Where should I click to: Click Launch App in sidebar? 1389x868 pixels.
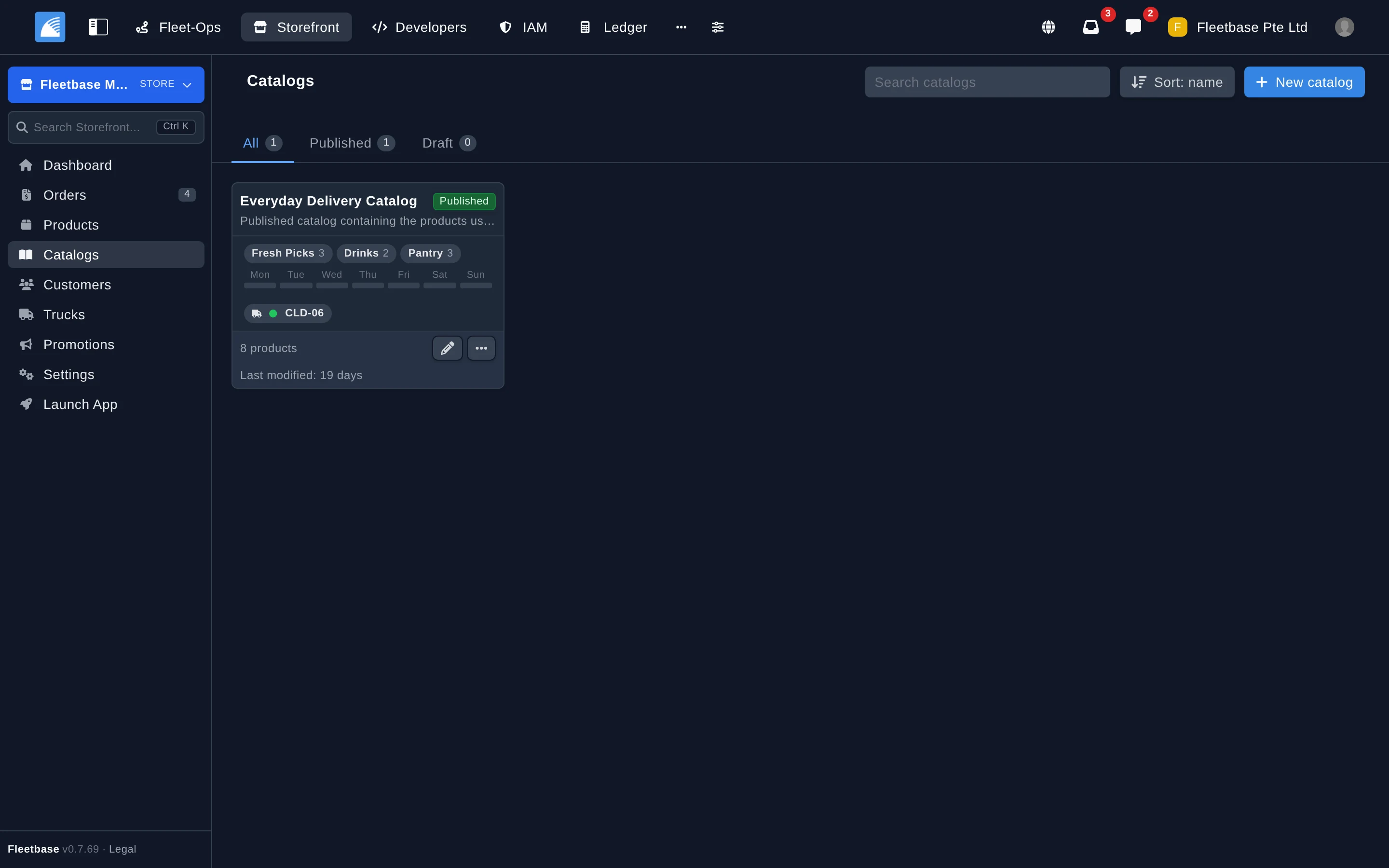coord(106,404)
